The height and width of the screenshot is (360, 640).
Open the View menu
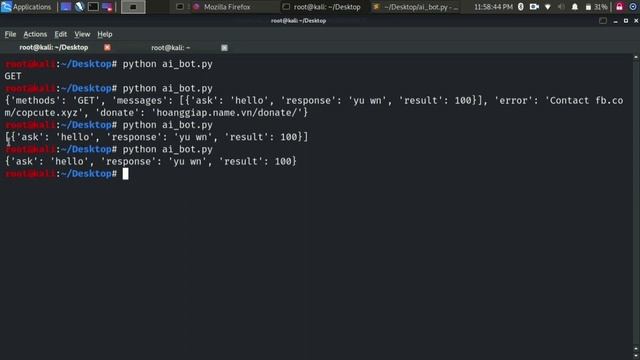click(82, 34)
